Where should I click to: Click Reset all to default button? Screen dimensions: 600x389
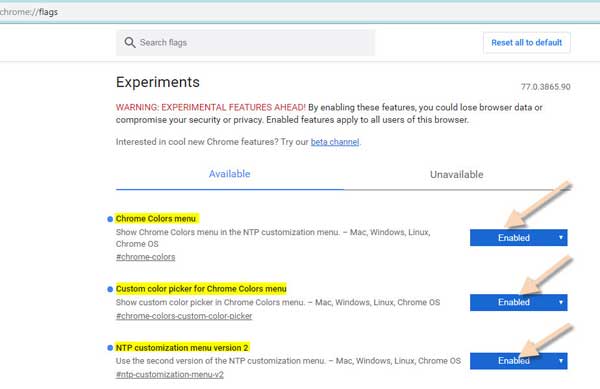pyautogui.click(x=527, y=42)
